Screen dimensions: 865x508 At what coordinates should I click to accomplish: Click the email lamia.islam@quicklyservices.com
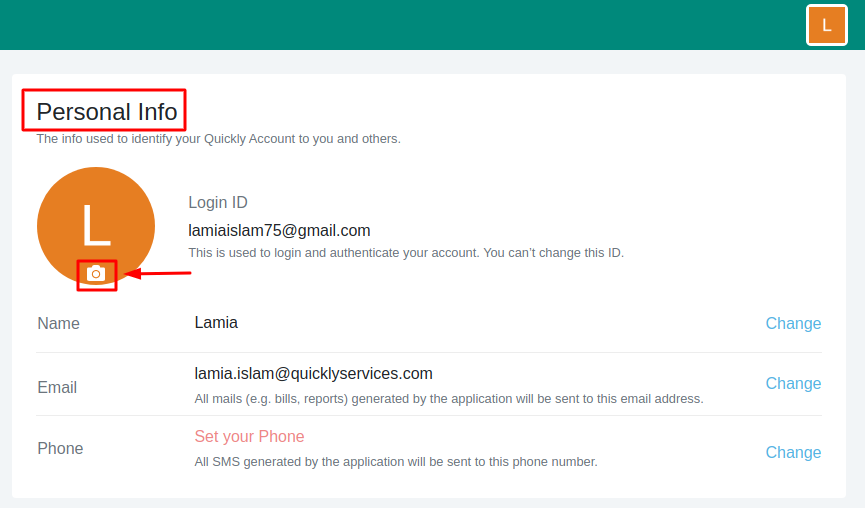click(x=313, y=374)
